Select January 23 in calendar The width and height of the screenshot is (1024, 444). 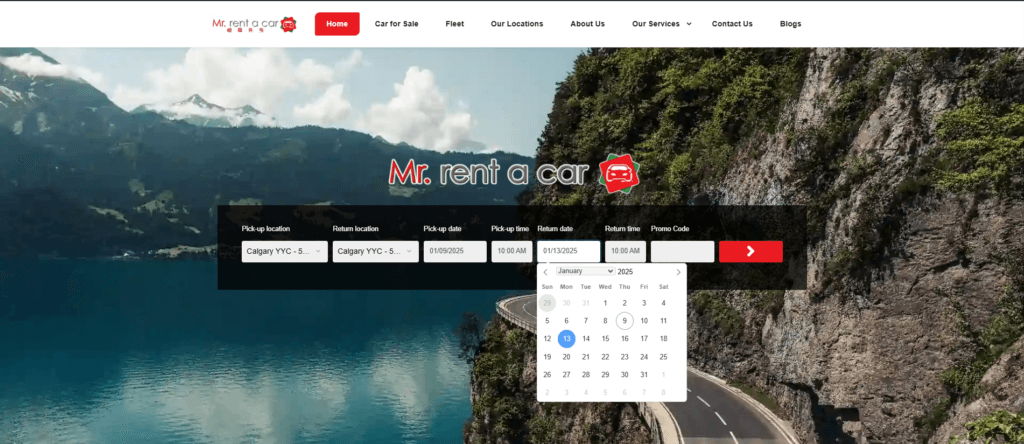pos(625,357)
